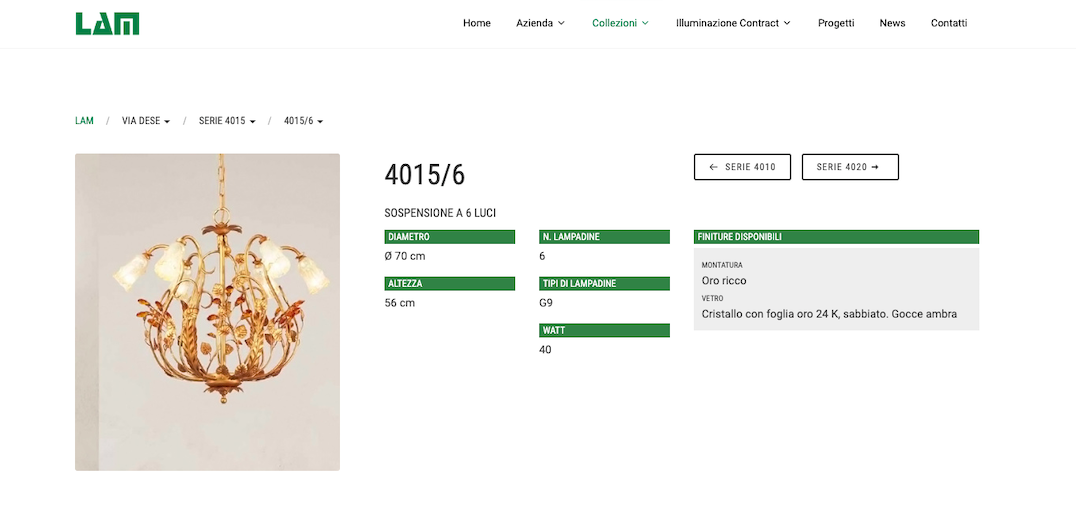Click the Finiture Disponibili green header
1076x521 pixels.
(x=836, y=237)
